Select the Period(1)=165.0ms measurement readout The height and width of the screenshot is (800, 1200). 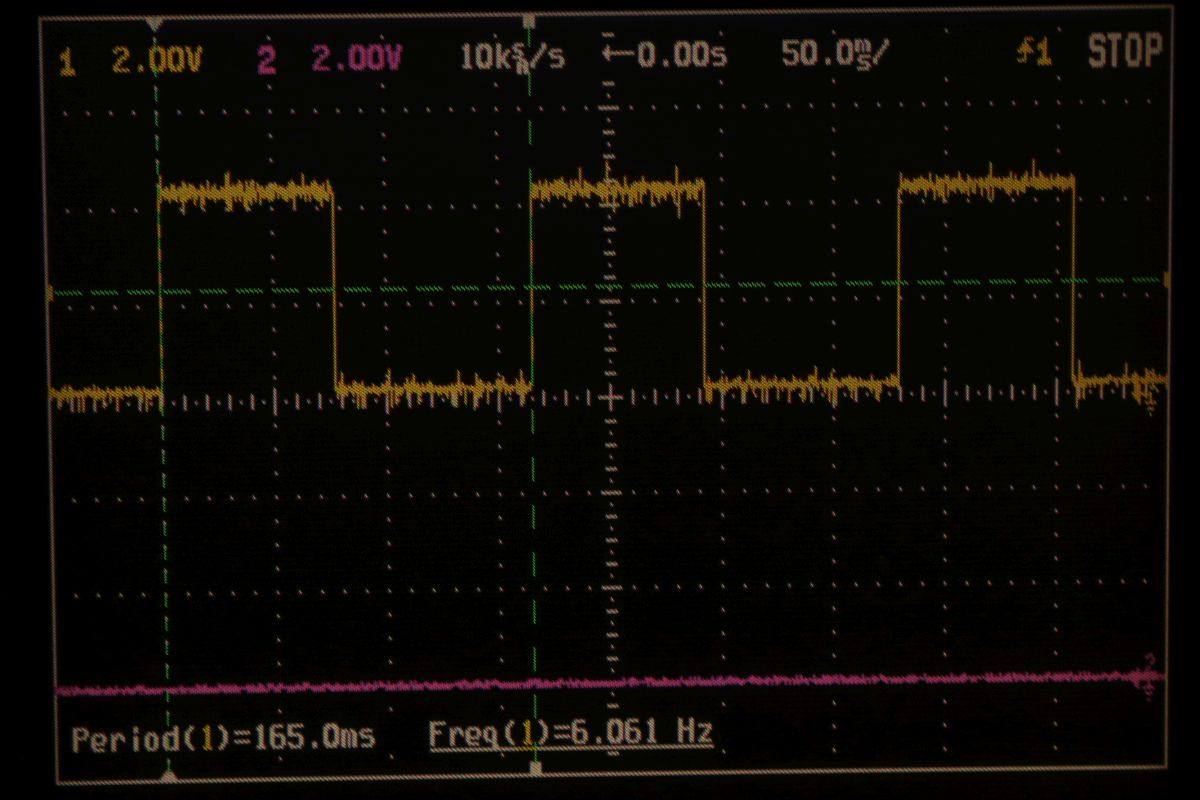tap(223, 738)
